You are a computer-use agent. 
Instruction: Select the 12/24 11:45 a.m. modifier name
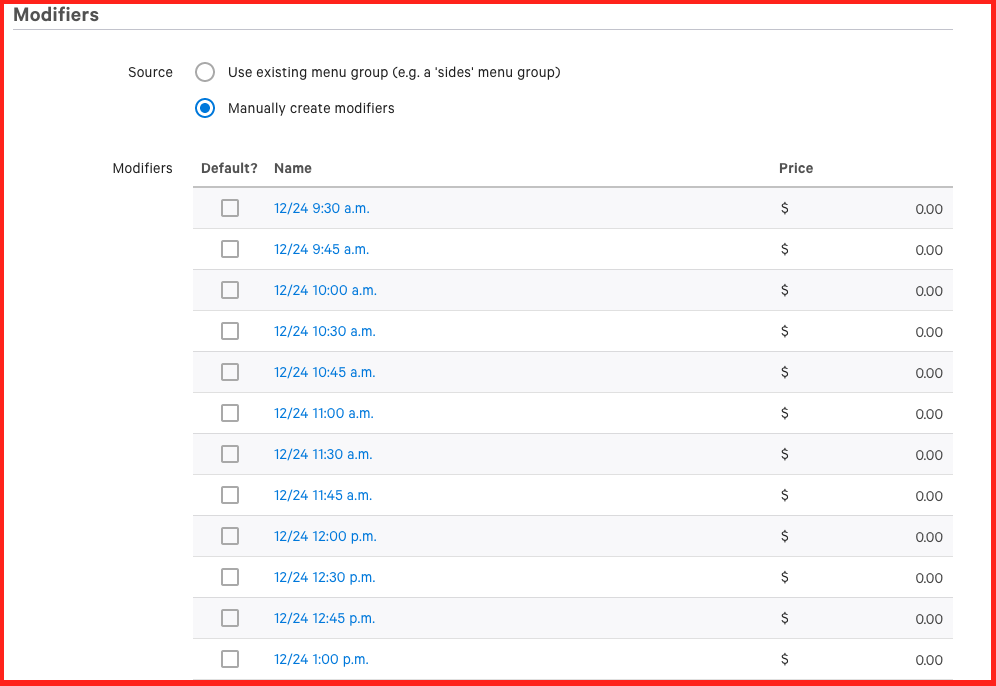323,495
